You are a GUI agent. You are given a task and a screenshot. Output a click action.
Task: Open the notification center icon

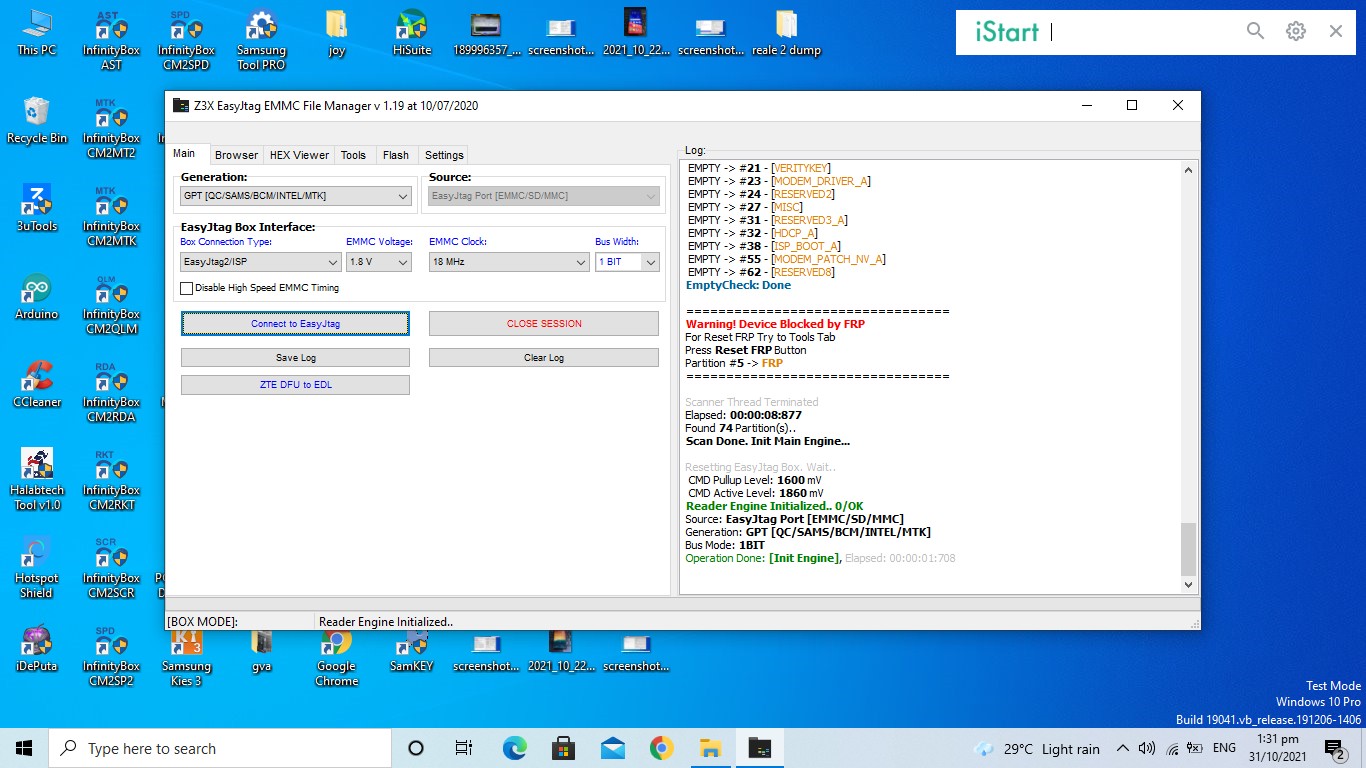pos(1334,748)
